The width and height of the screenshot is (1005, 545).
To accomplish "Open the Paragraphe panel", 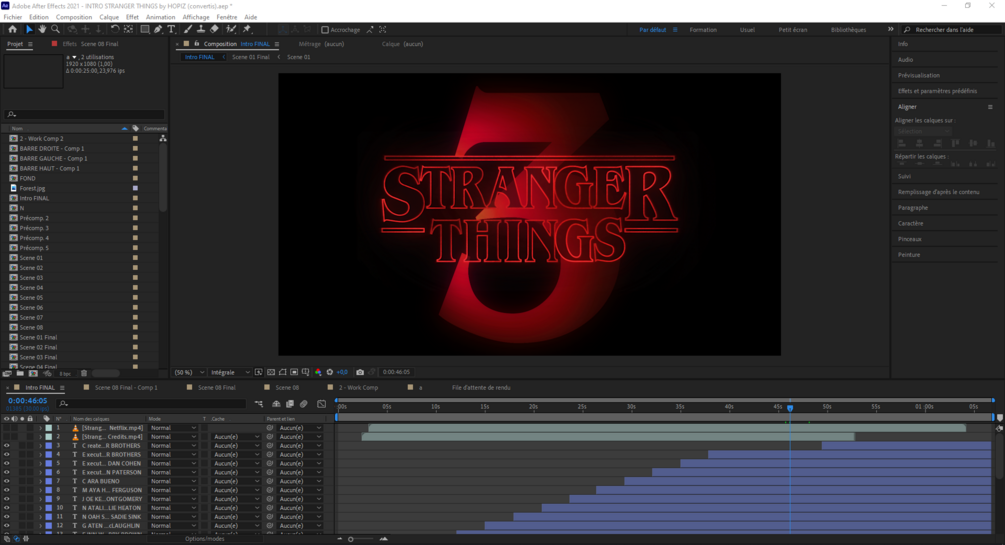I will (913, 208).
